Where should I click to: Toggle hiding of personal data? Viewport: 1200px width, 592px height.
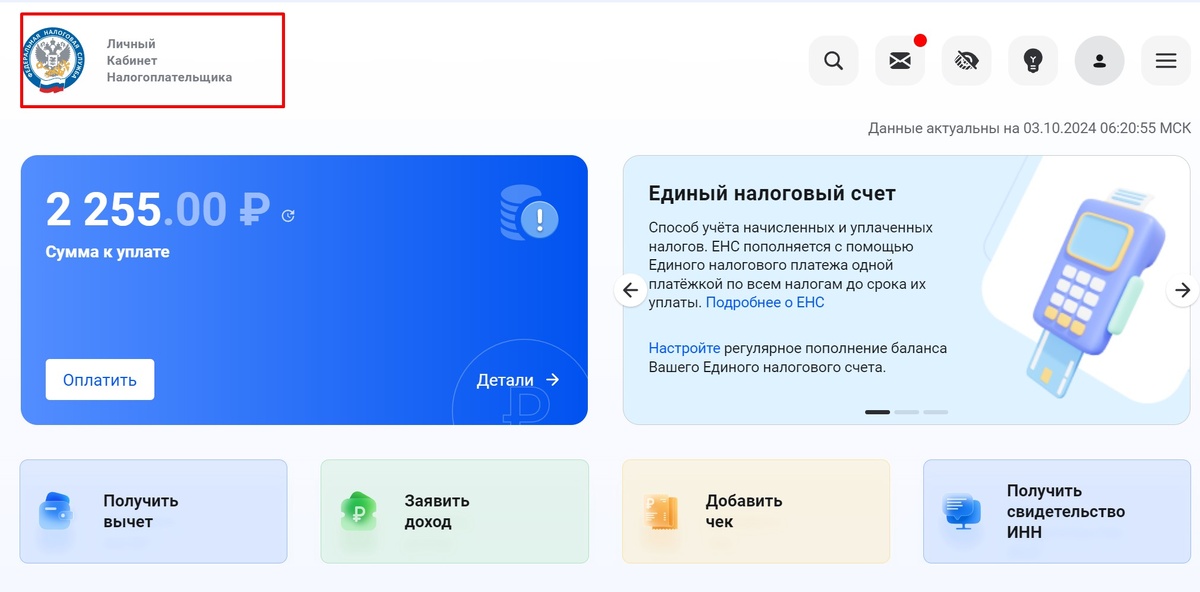[966, 61]
